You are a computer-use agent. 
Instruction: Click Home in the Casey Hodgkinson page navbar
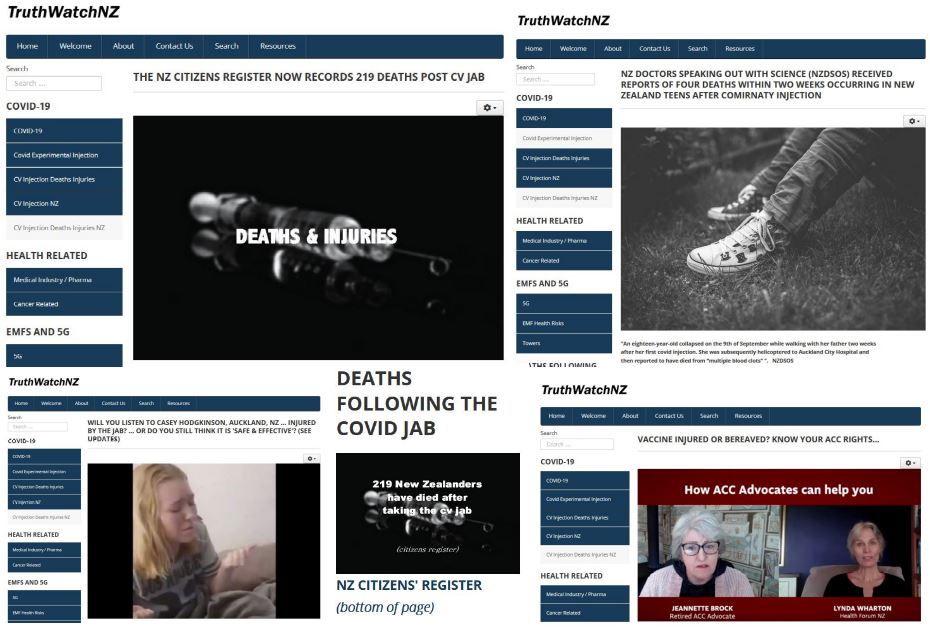tap(21, 403)
